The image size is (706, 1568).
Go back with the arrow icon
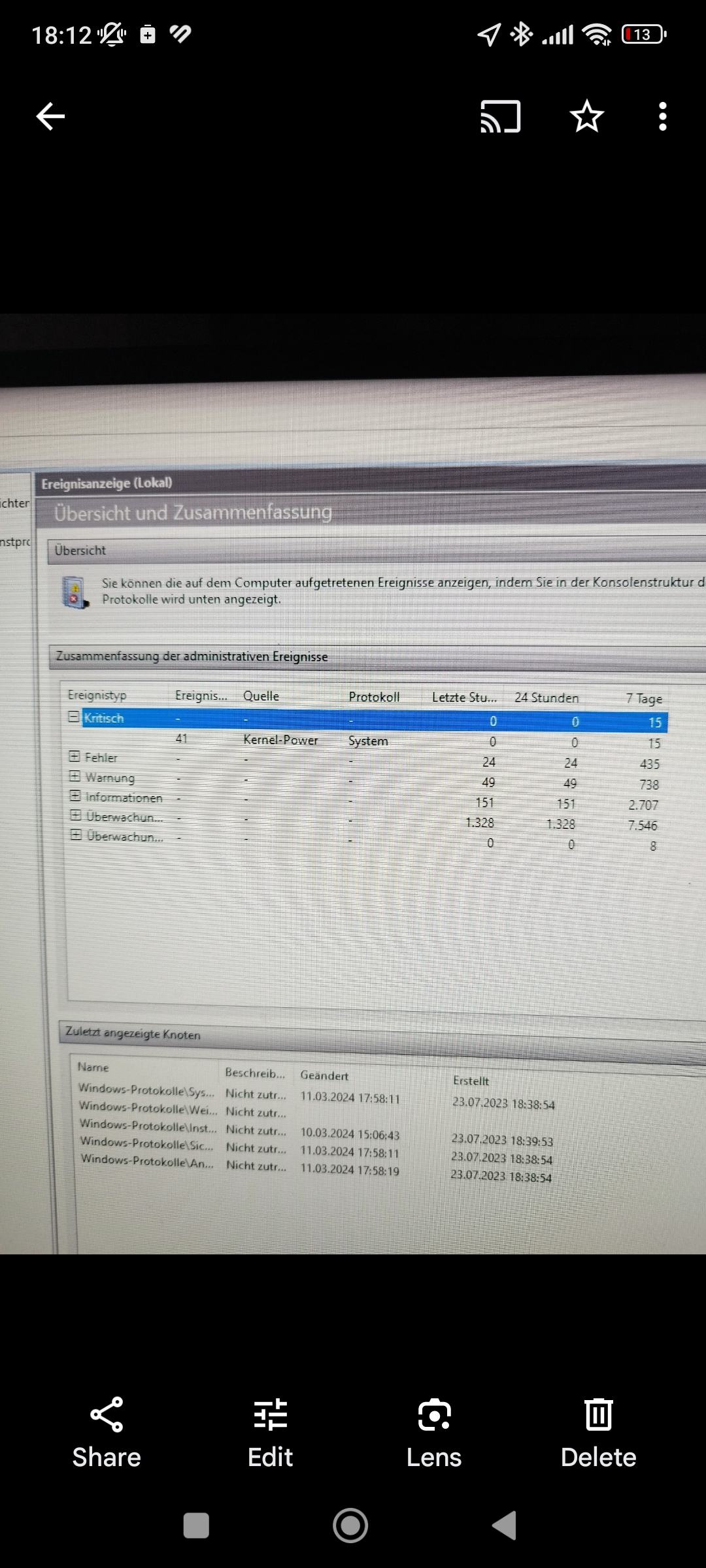click(x=50, y=117)
